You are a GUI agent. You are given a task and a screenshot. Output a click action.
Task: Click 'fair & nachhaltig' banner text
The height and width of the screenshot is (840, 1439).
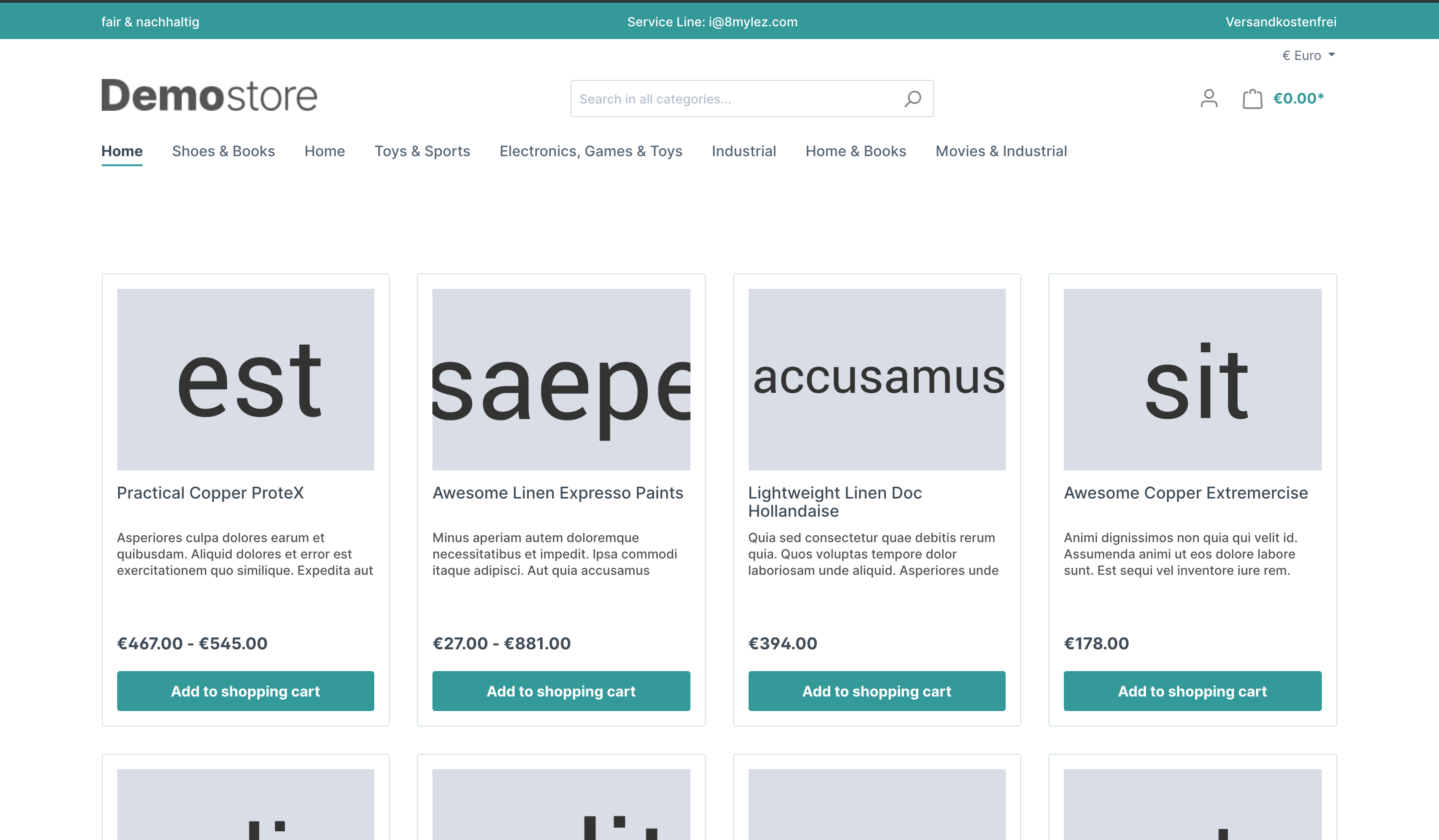[x=150, y=22]
